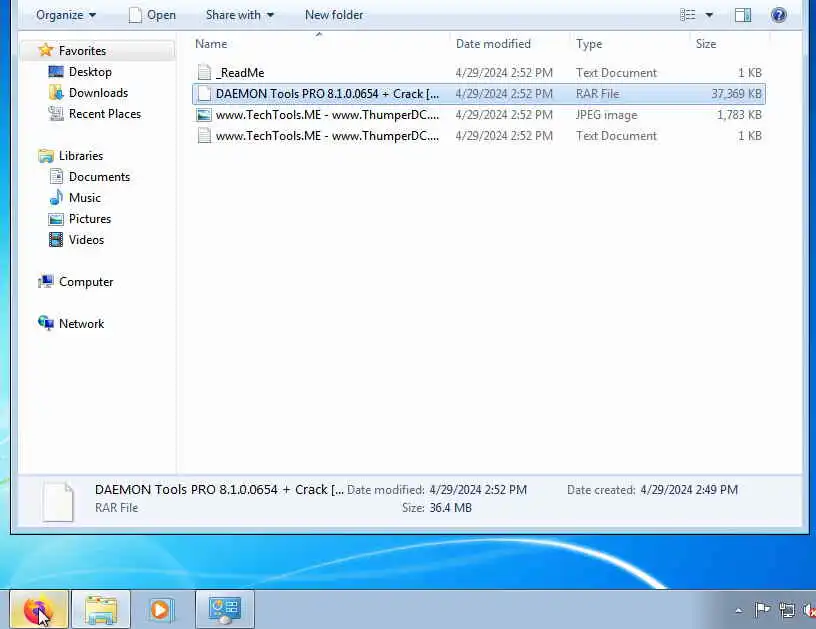The width and height of the screenshot is (816, 629).
Task: Click the Downloads folder icon
Action: click(56, 93)
